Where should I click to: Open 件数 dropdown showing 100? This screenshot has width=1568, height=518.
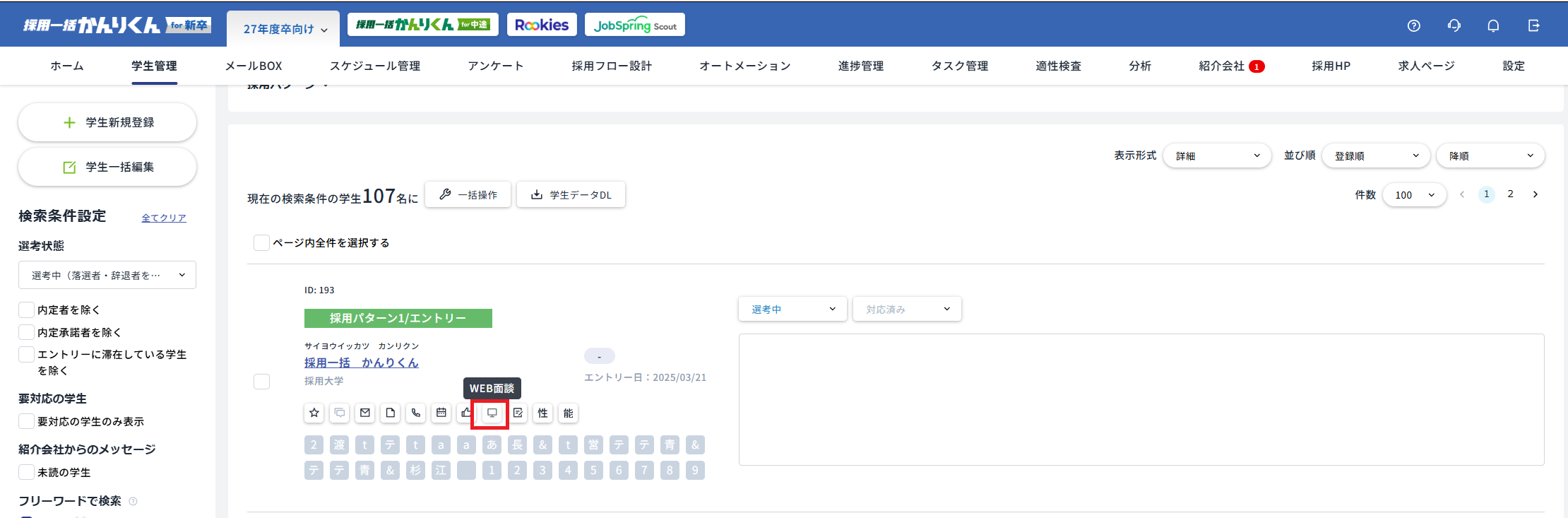pyautogui.click(x=1415, y=195)
